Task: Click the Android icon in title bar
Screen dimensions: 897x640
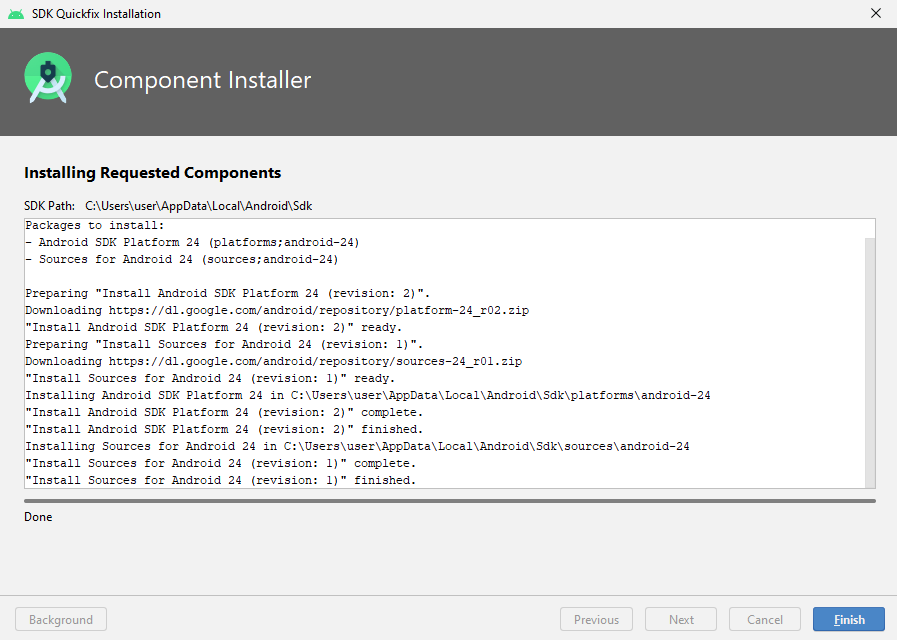Action: pyautogui.click(x=16, y=14)
